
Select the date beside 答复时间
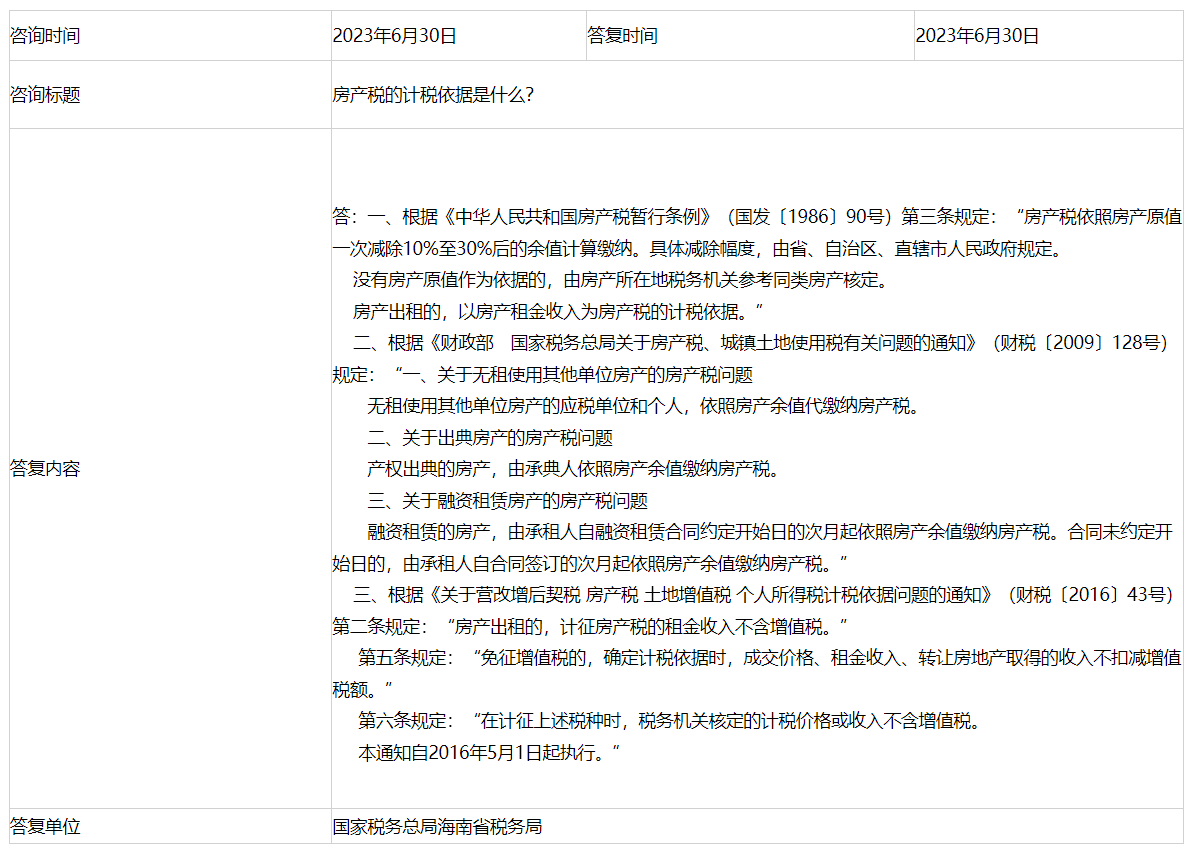(x=977, y=36)
